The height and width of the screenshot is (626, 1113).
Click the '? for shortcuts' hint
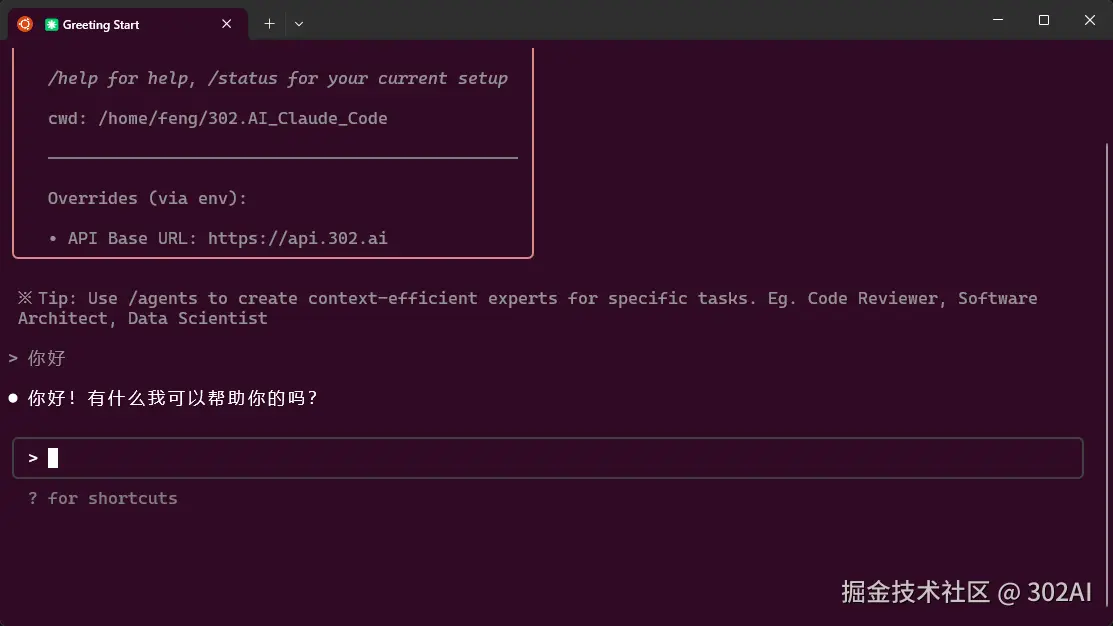(x=103, y=498)
